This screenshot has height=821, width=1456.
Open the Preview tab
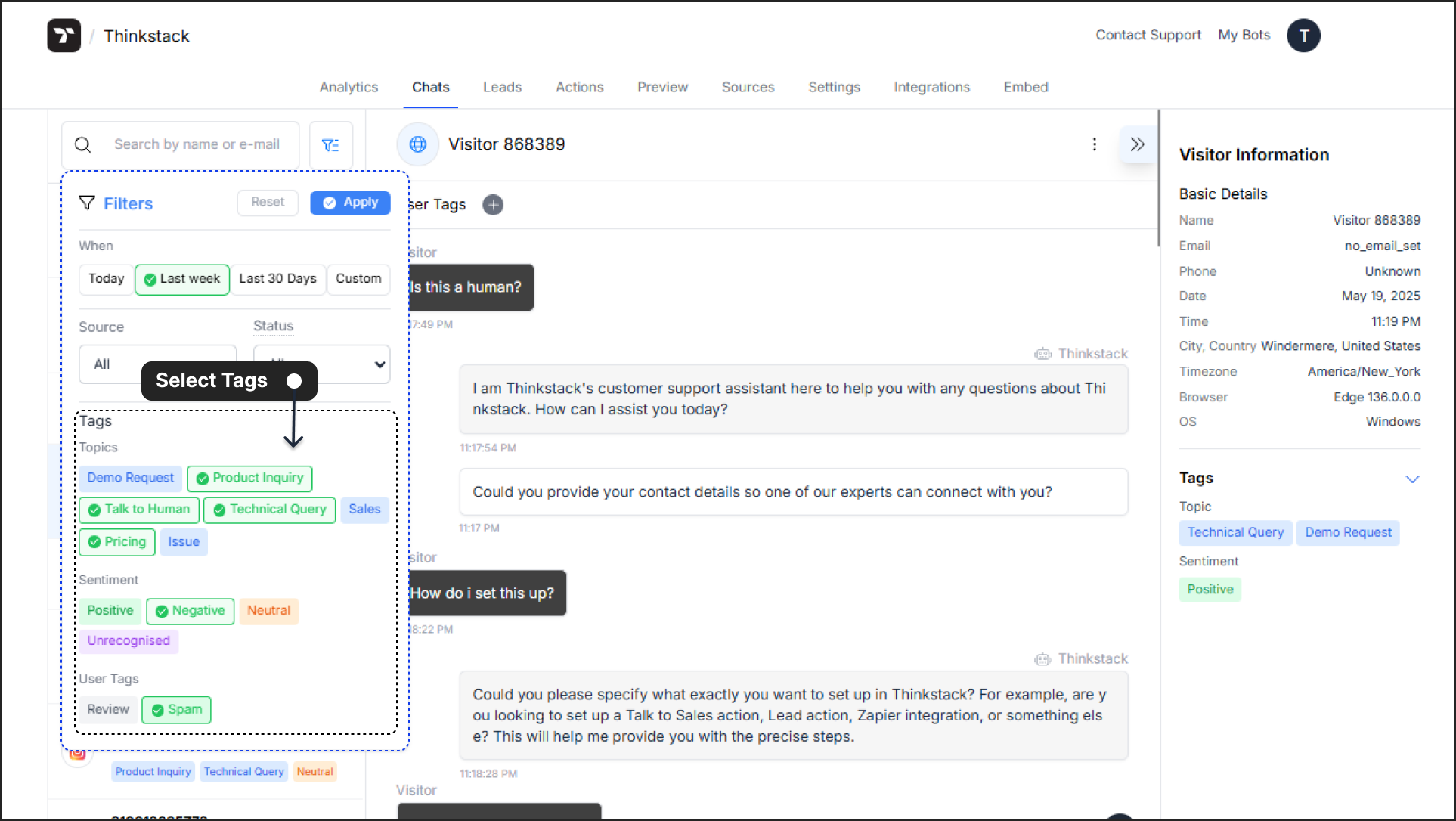pos(662,87)
